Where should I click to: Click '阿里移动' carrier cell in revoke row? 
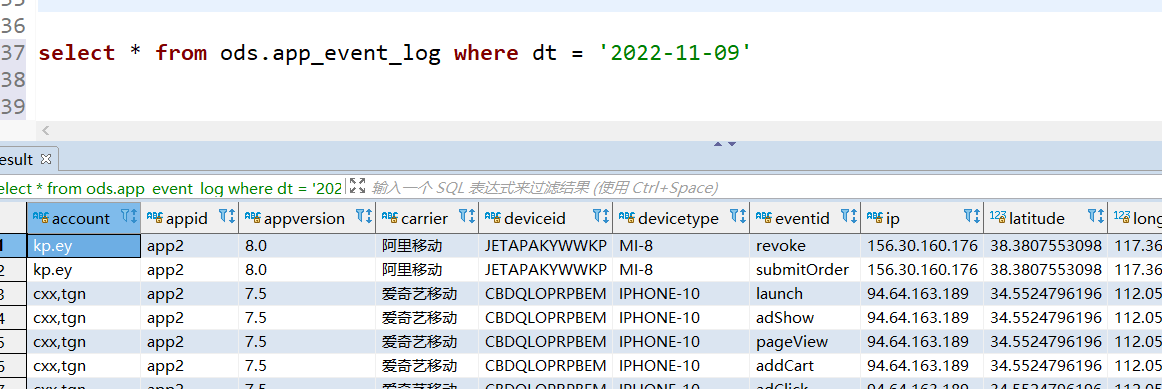[427, 245]
